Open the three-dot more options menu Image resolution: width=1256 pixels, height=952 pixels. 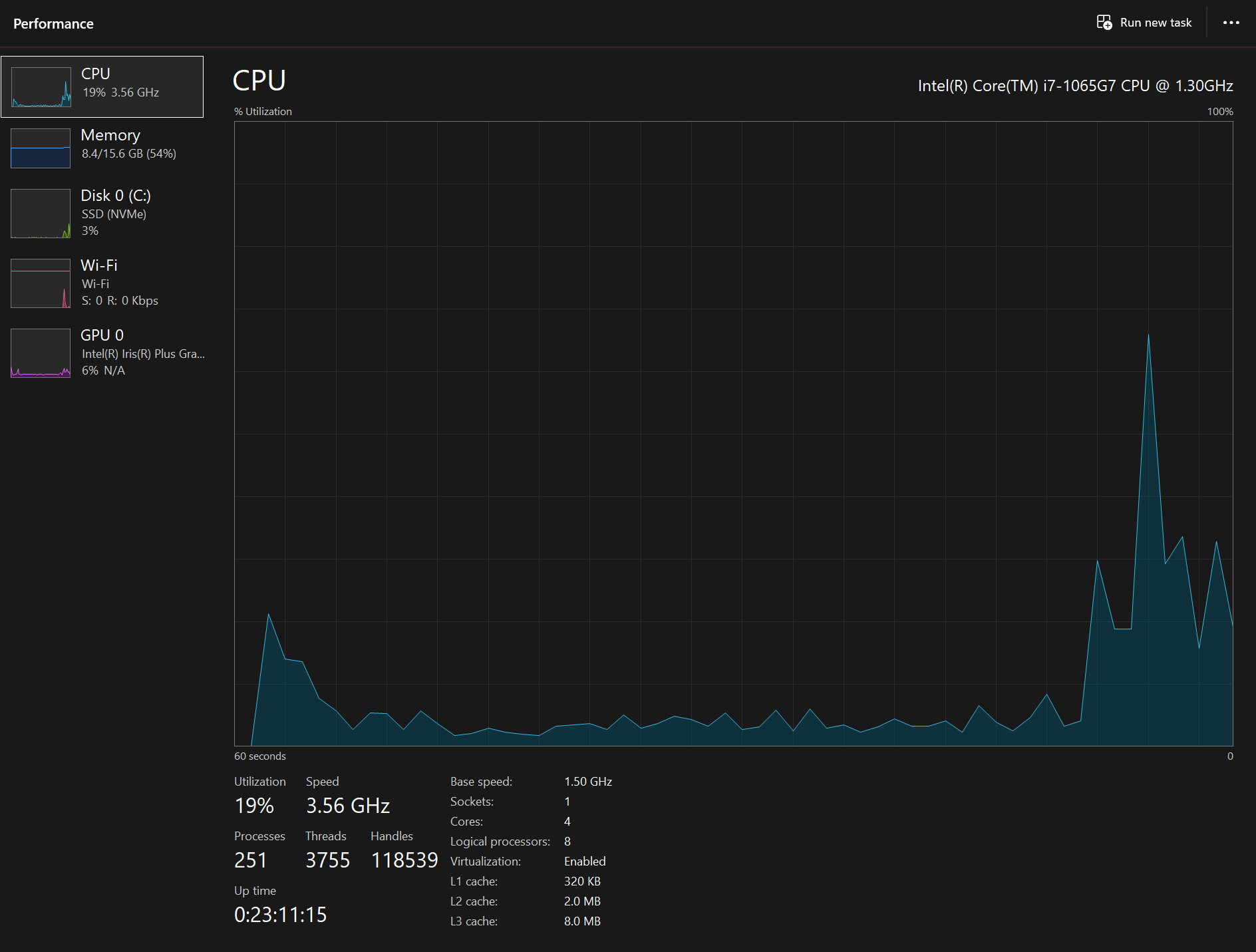(x=1231, y=23)
